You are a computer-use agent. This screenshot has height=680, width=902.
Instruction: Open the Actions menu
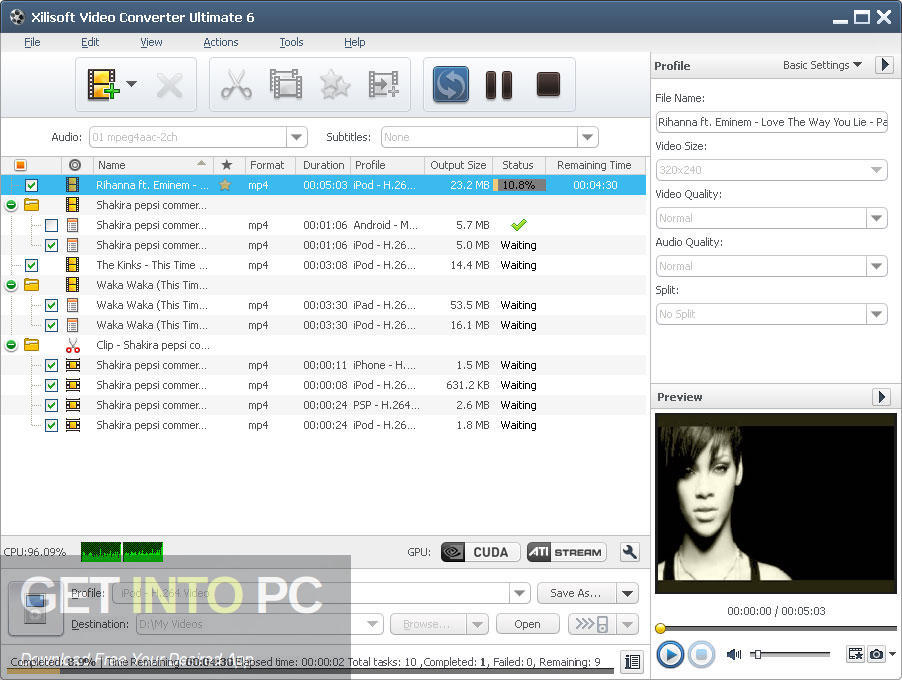[220, 42]
